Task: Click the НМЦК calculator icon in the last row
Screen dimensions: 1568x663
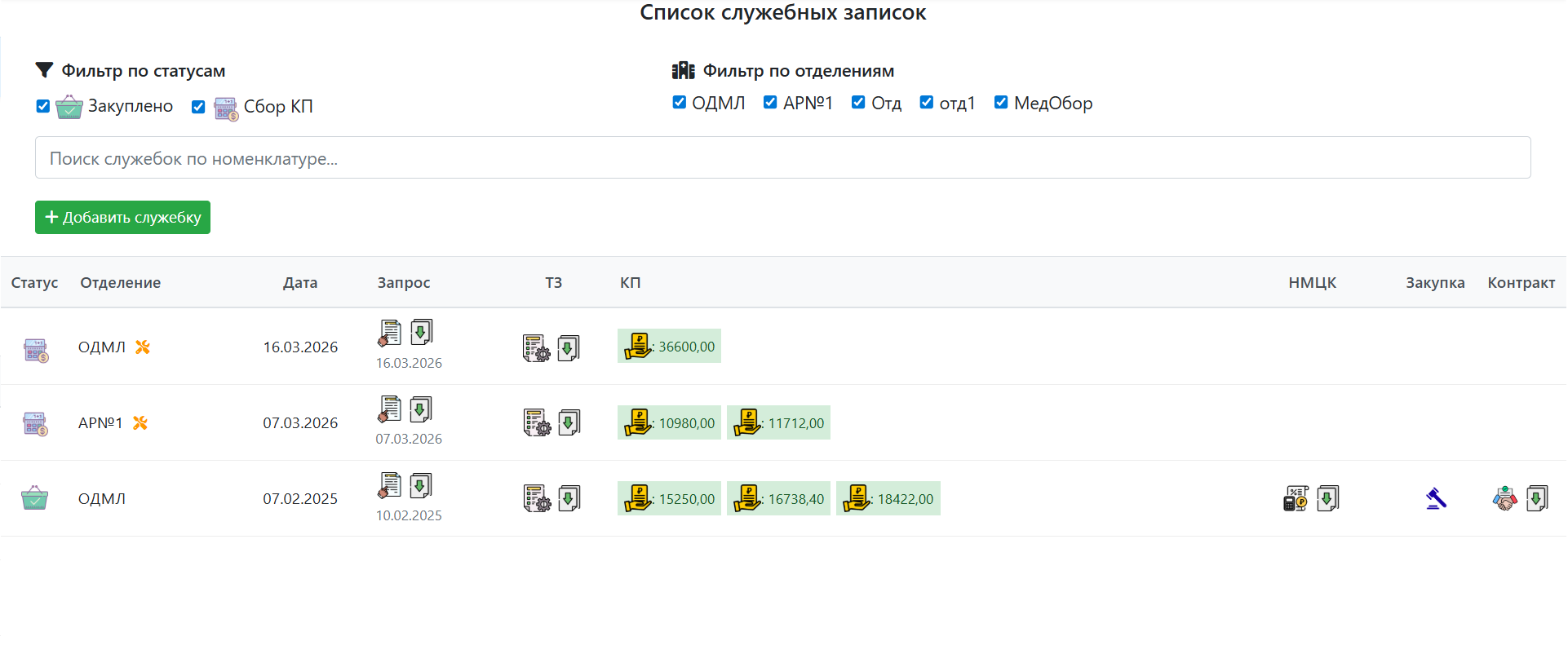Action: coord(1296,498)
